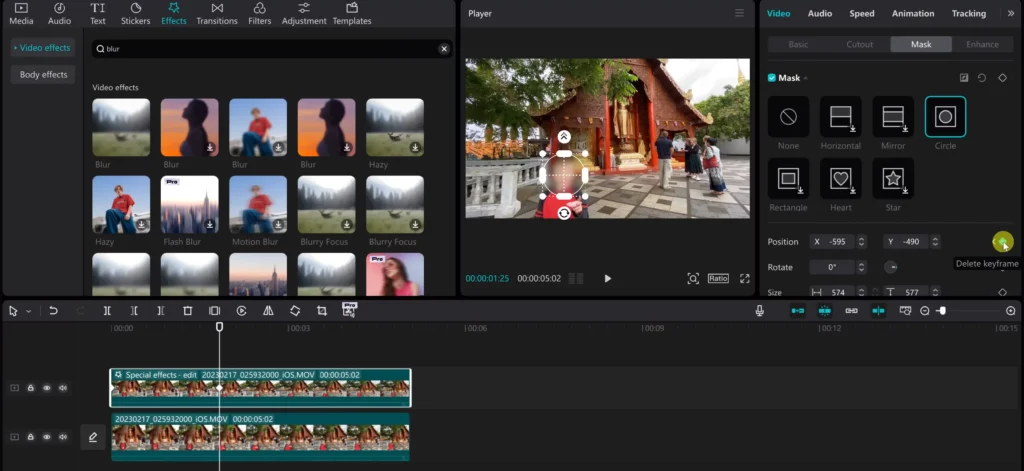The image size is (1024, 471).
Task: Click the Rotate clip tool
Action: [295, 311]
